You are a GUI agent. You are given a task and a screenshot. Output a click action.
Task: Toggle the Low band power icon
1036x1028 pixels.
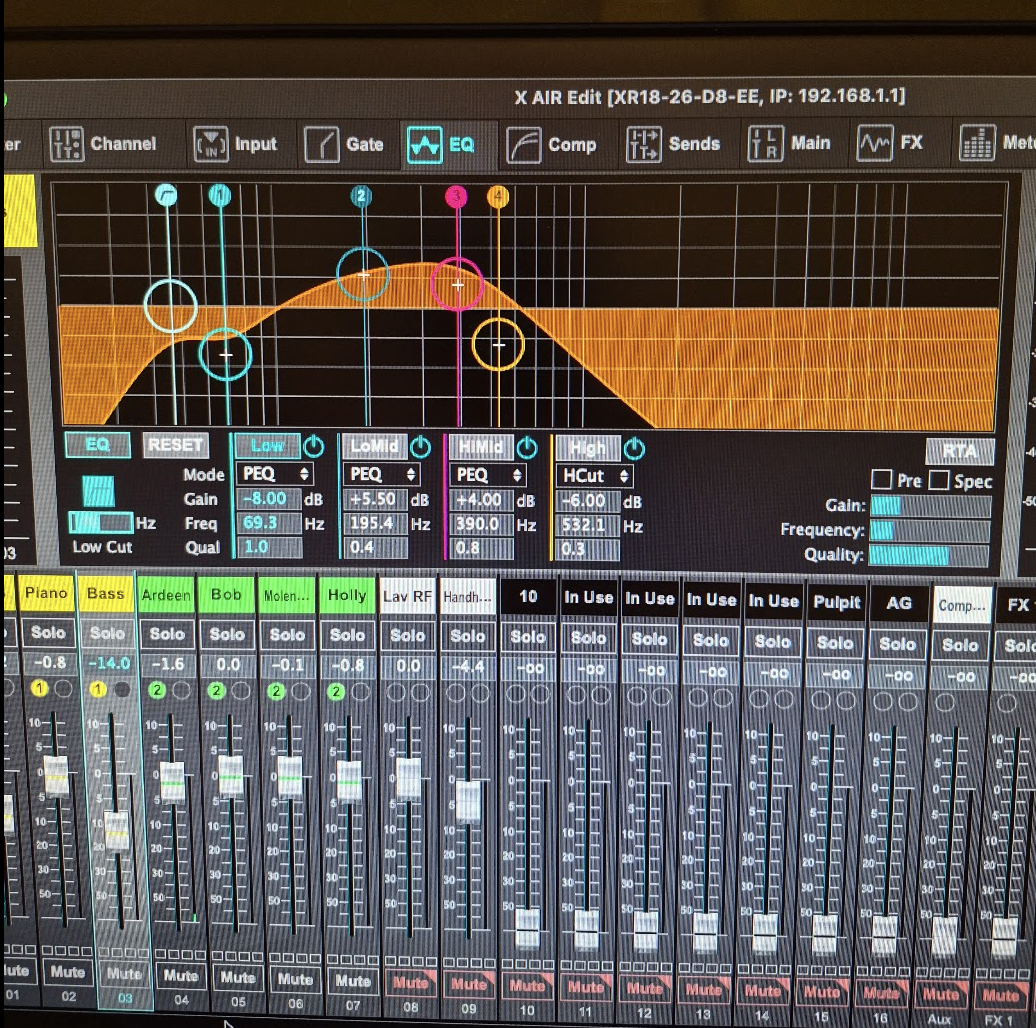pyautogui.click(x=314, y=447)
